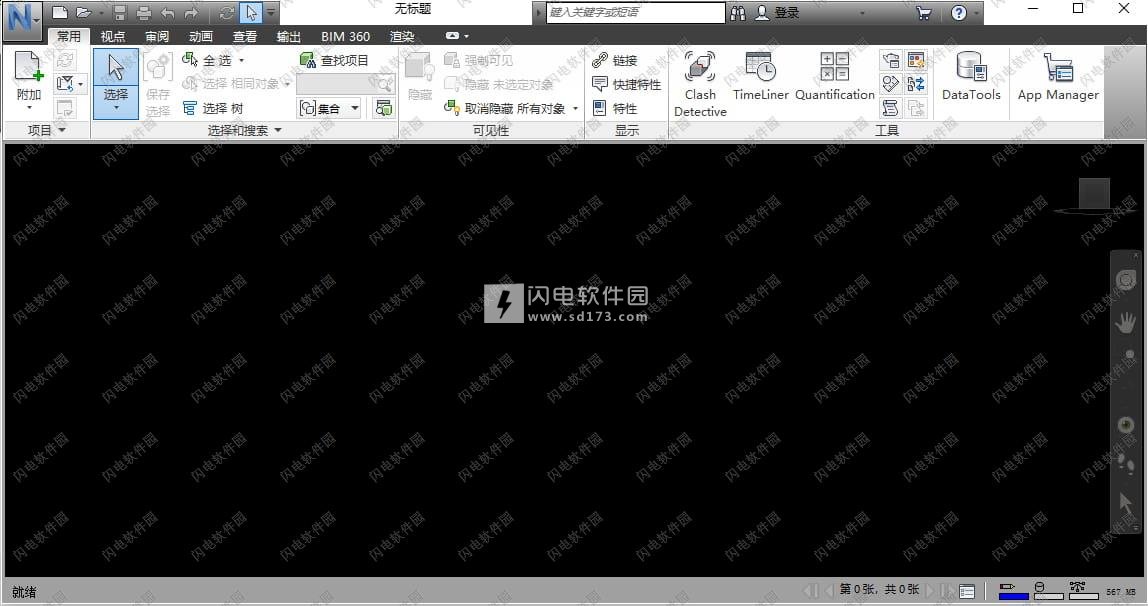1148x606 pixels.
Task: Toggle the Select cursor tool in quick access
Action: pyautogui.click(x=251, y=12)
